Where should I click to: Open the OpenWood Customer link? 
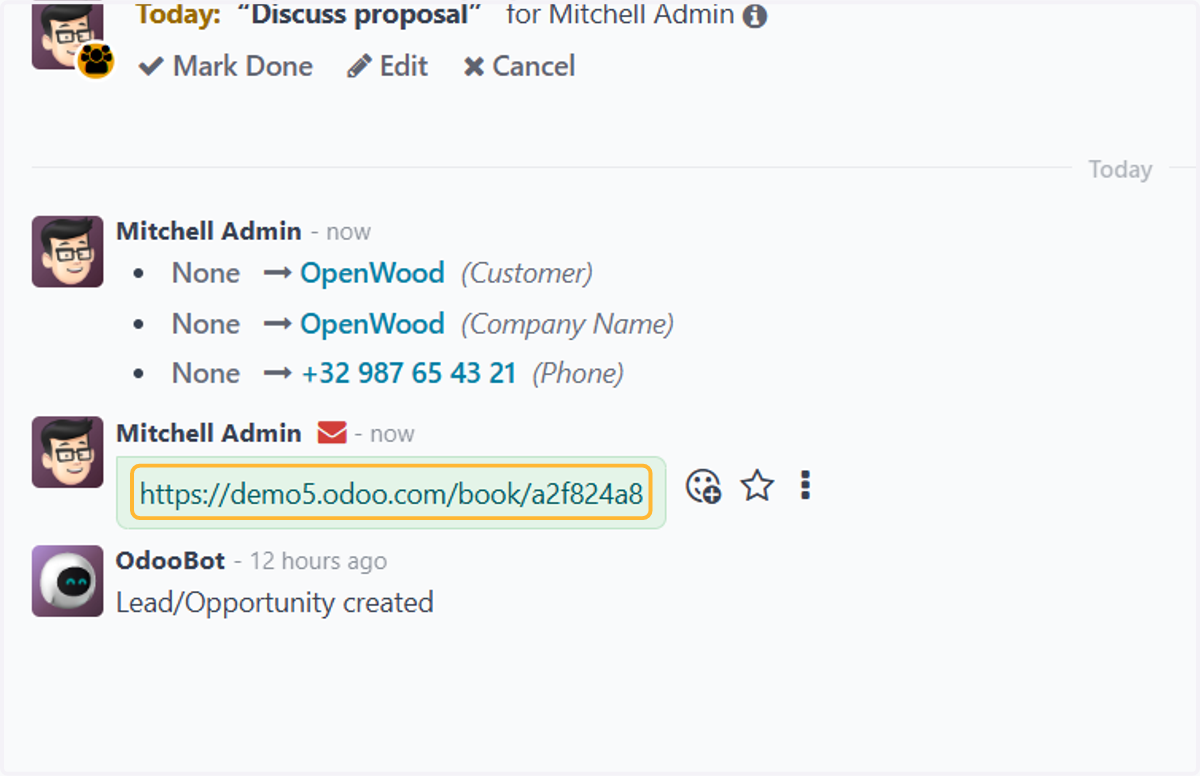pyautogui.click(x=372, y=273)
